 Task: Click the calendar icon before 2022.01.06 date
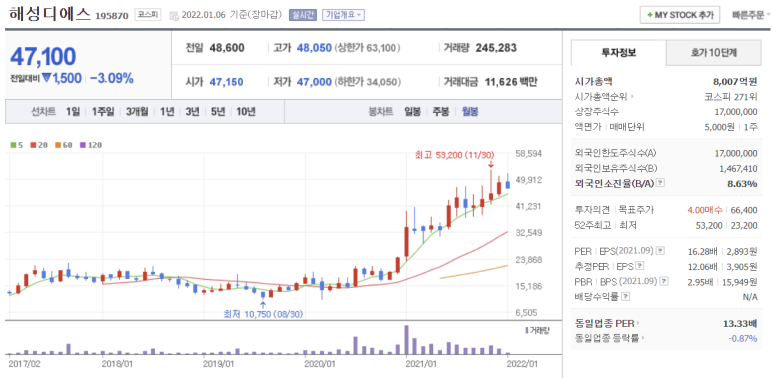(174, 15)
